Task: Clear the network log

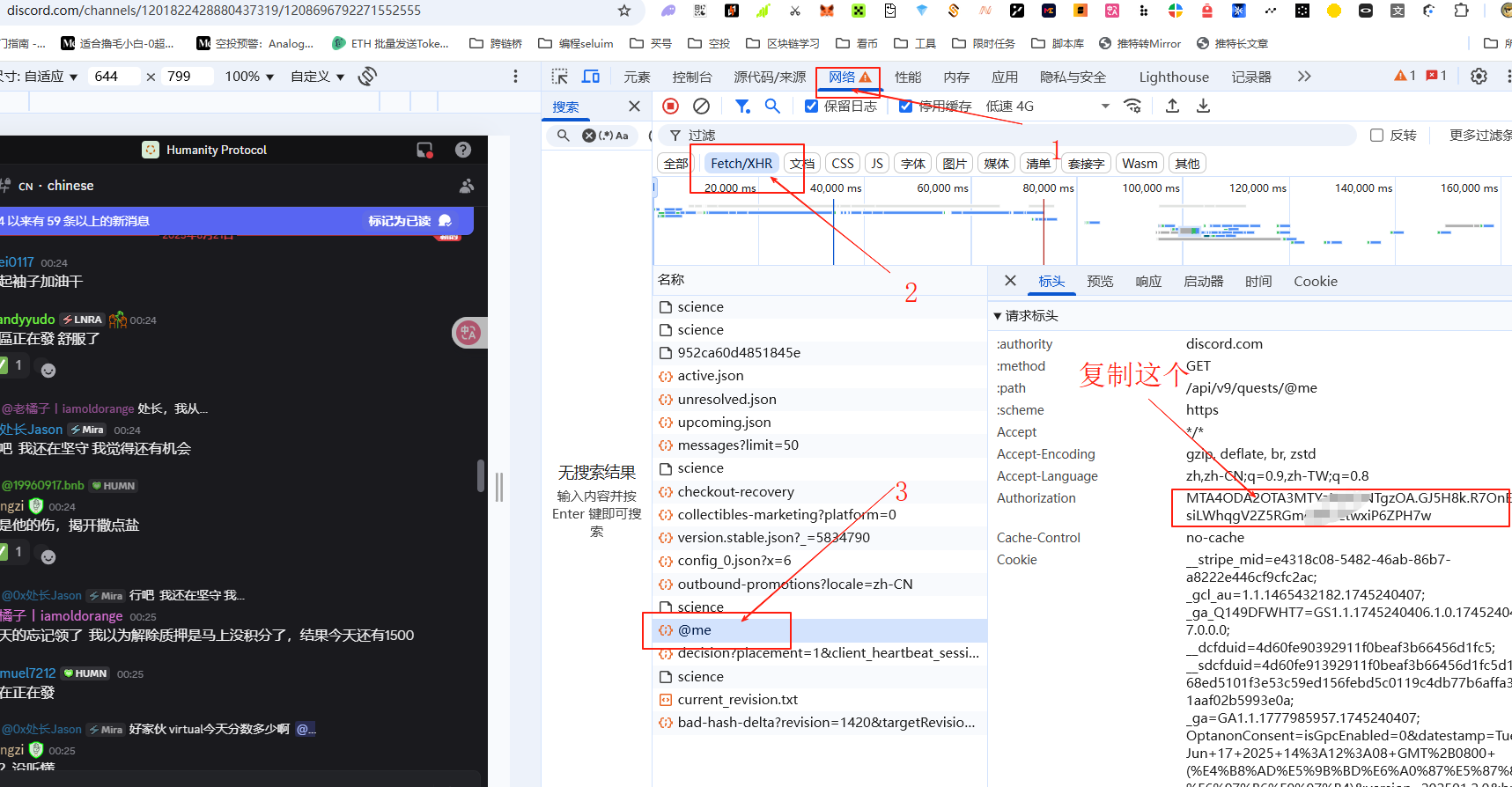Action: [x=701, y=107]
